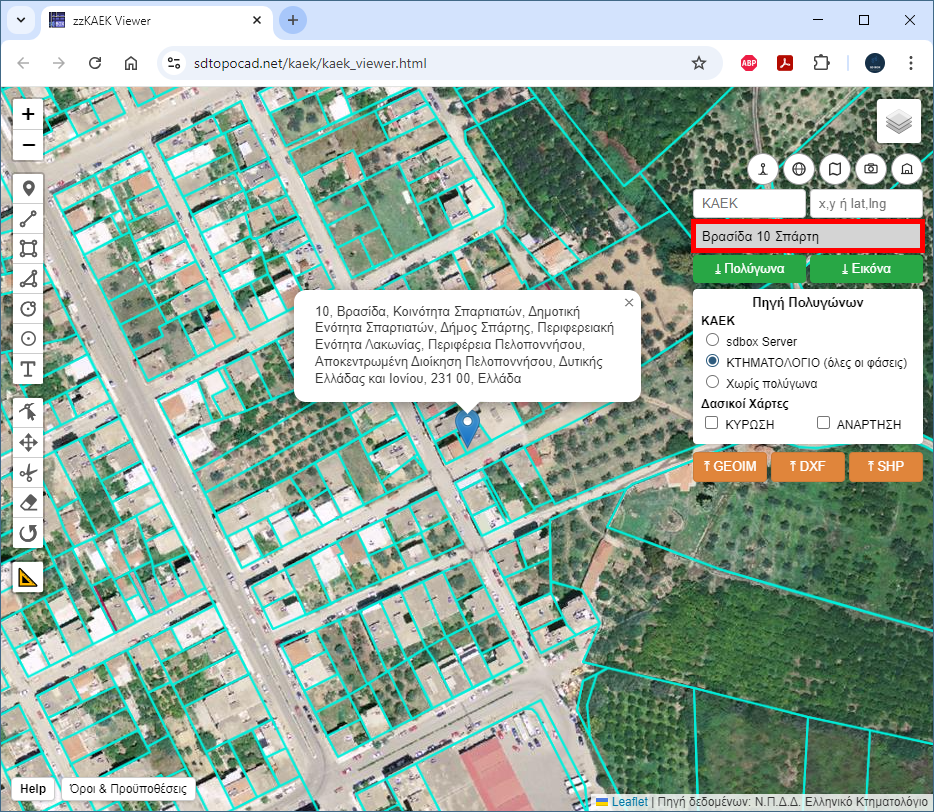934x812 pixels.
Task: Select the draw marker tool
Action: (28, 188)
